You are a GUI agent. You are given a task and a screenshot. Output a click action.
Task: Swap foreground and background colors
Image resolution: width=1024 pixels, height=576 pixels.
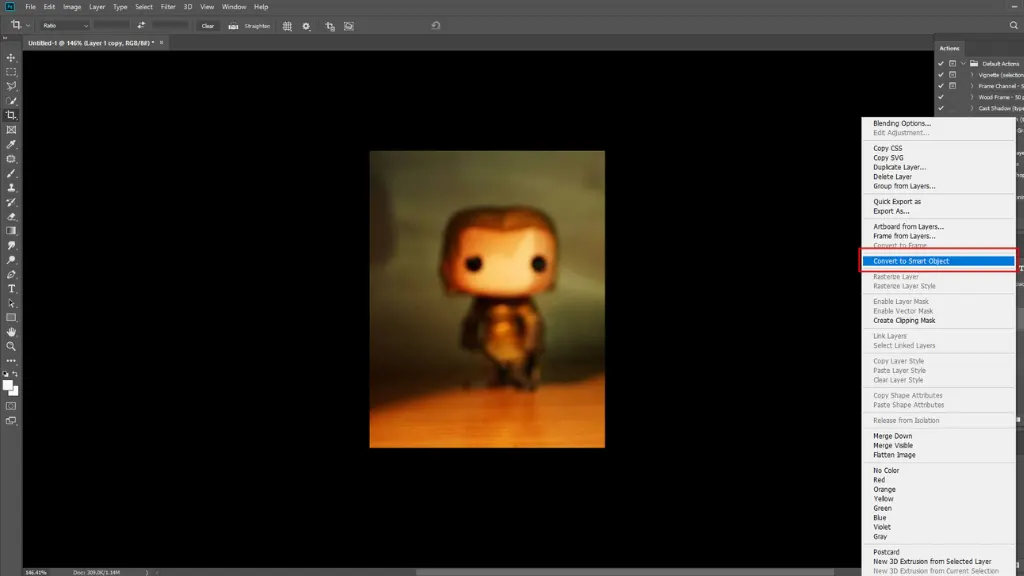pos(16,374)
